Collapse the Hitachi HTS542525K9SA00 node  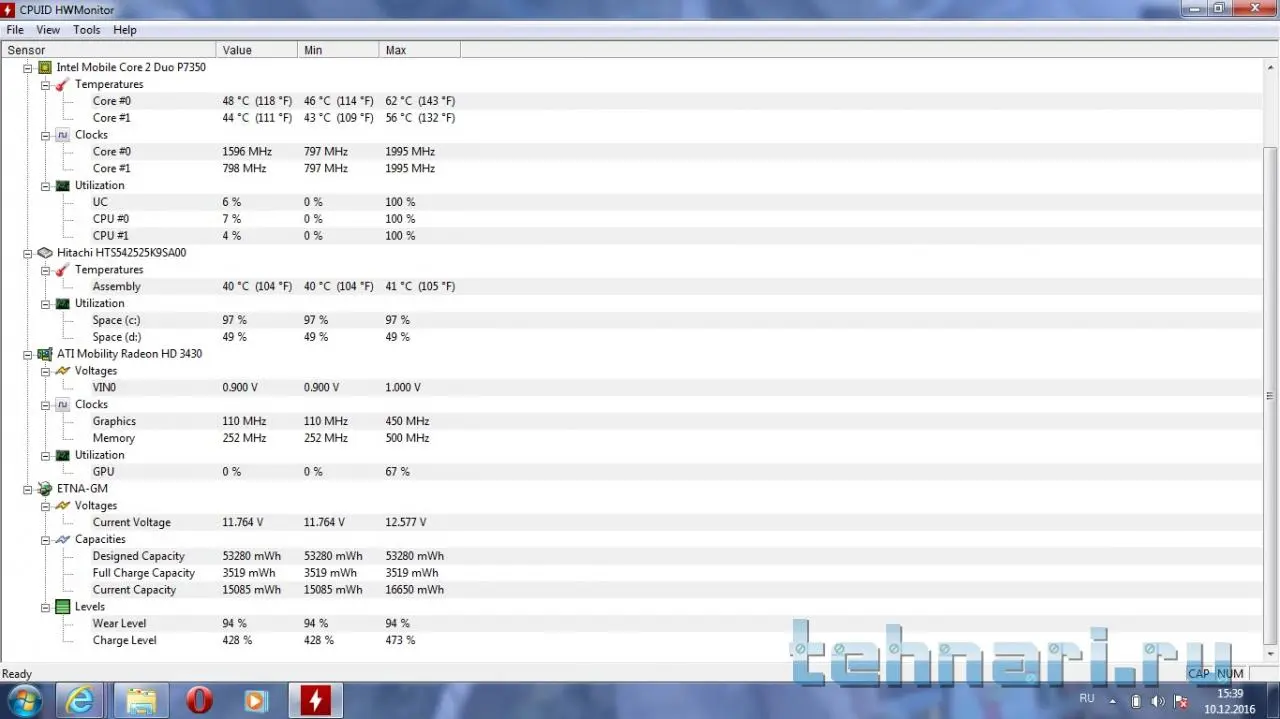pos(28,253)
